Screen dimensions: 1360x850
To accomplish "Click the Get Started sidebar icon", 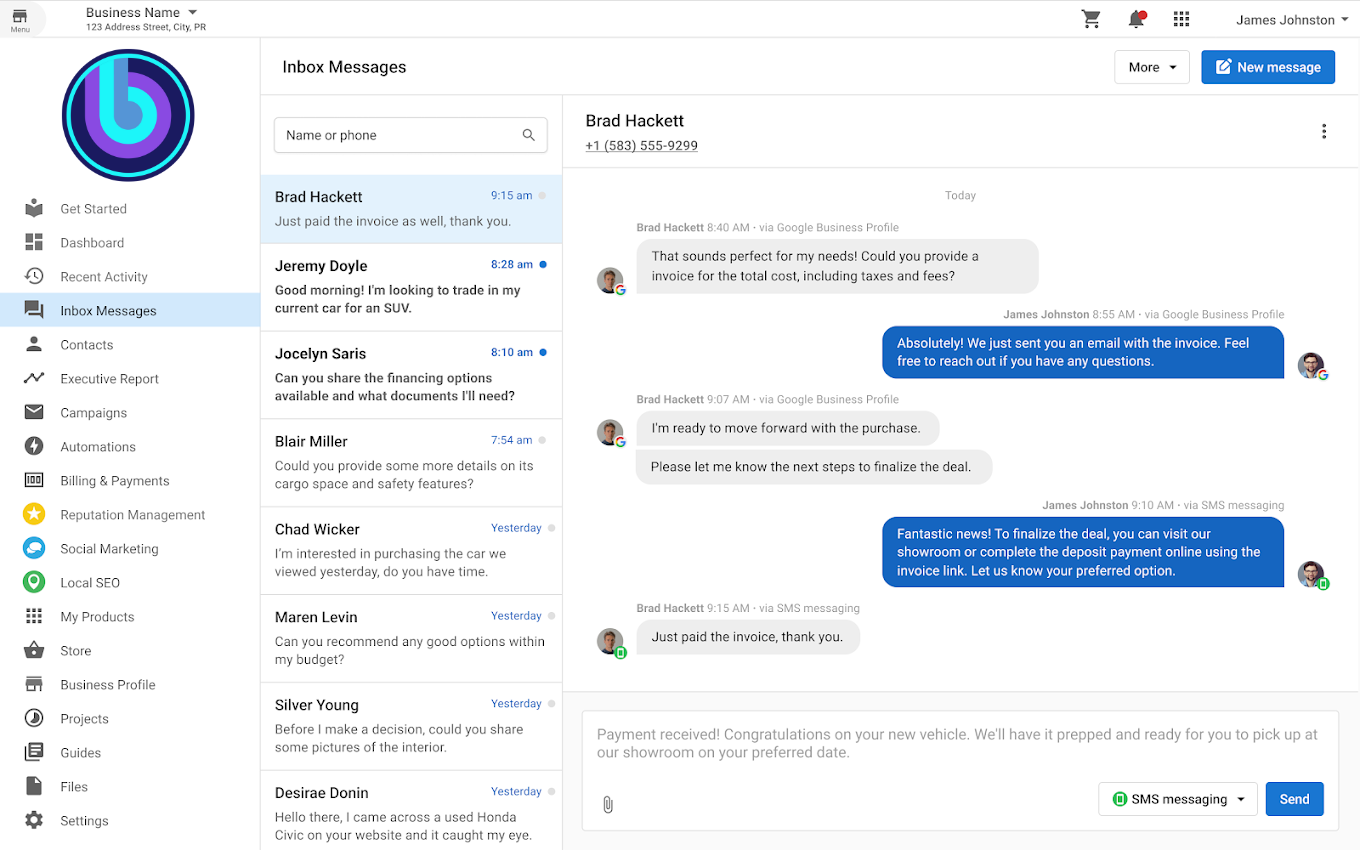I will tap(34, 209).
